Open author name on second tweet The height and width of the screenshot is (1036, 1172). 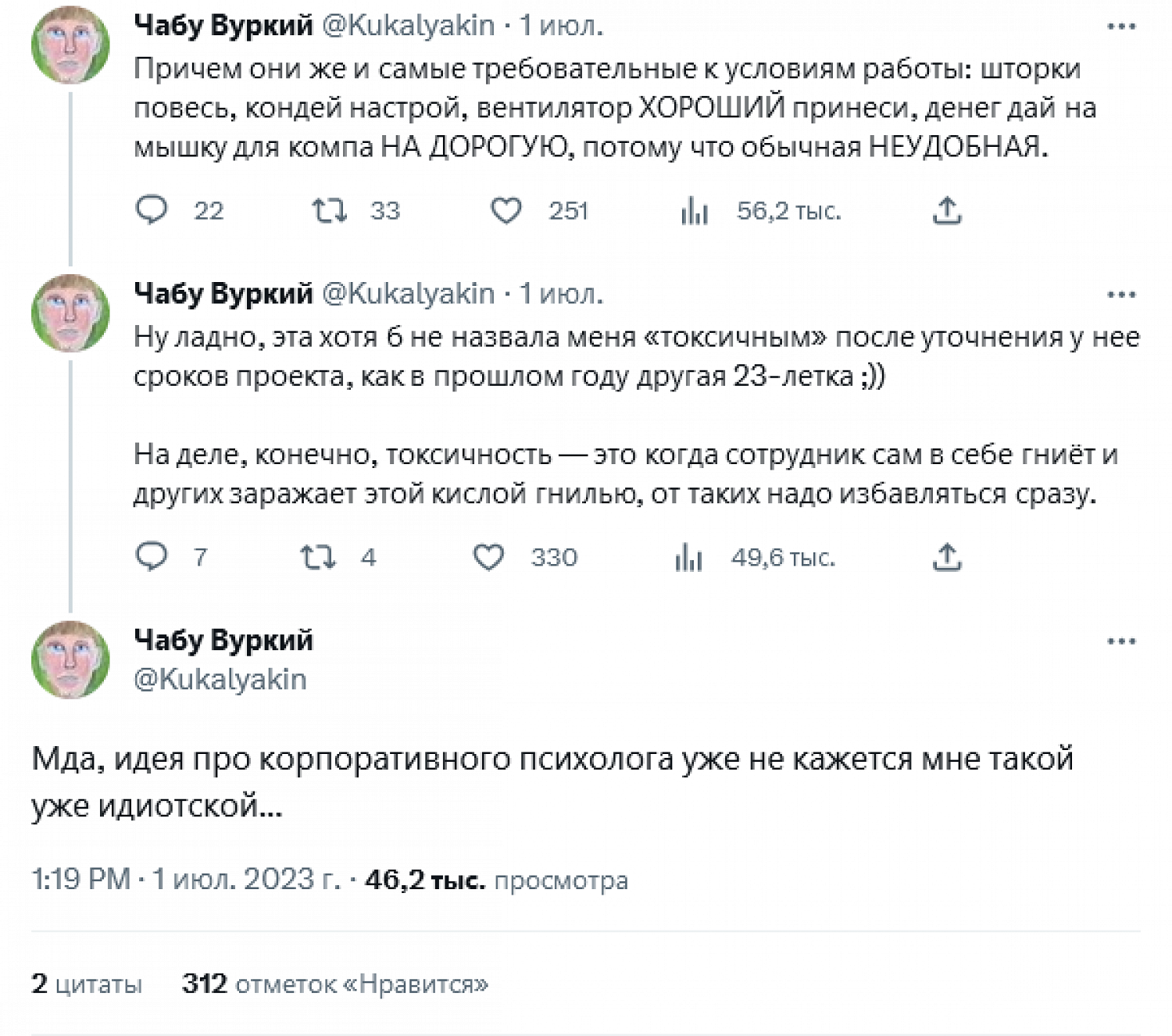pyautogui.click(x=223, y=294)
